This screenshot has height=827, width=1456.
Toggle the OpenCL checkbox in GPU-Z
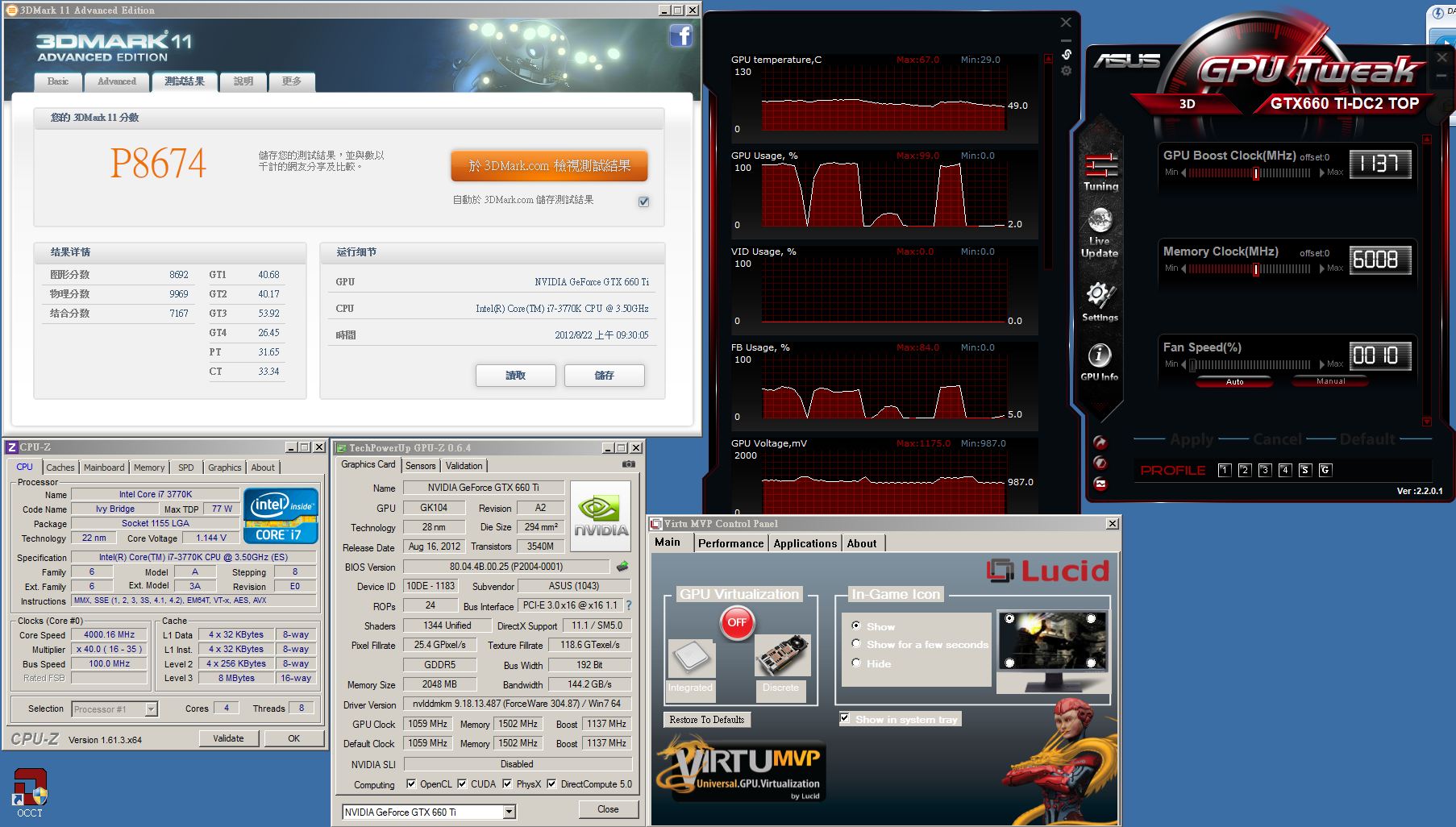(411, 783)
